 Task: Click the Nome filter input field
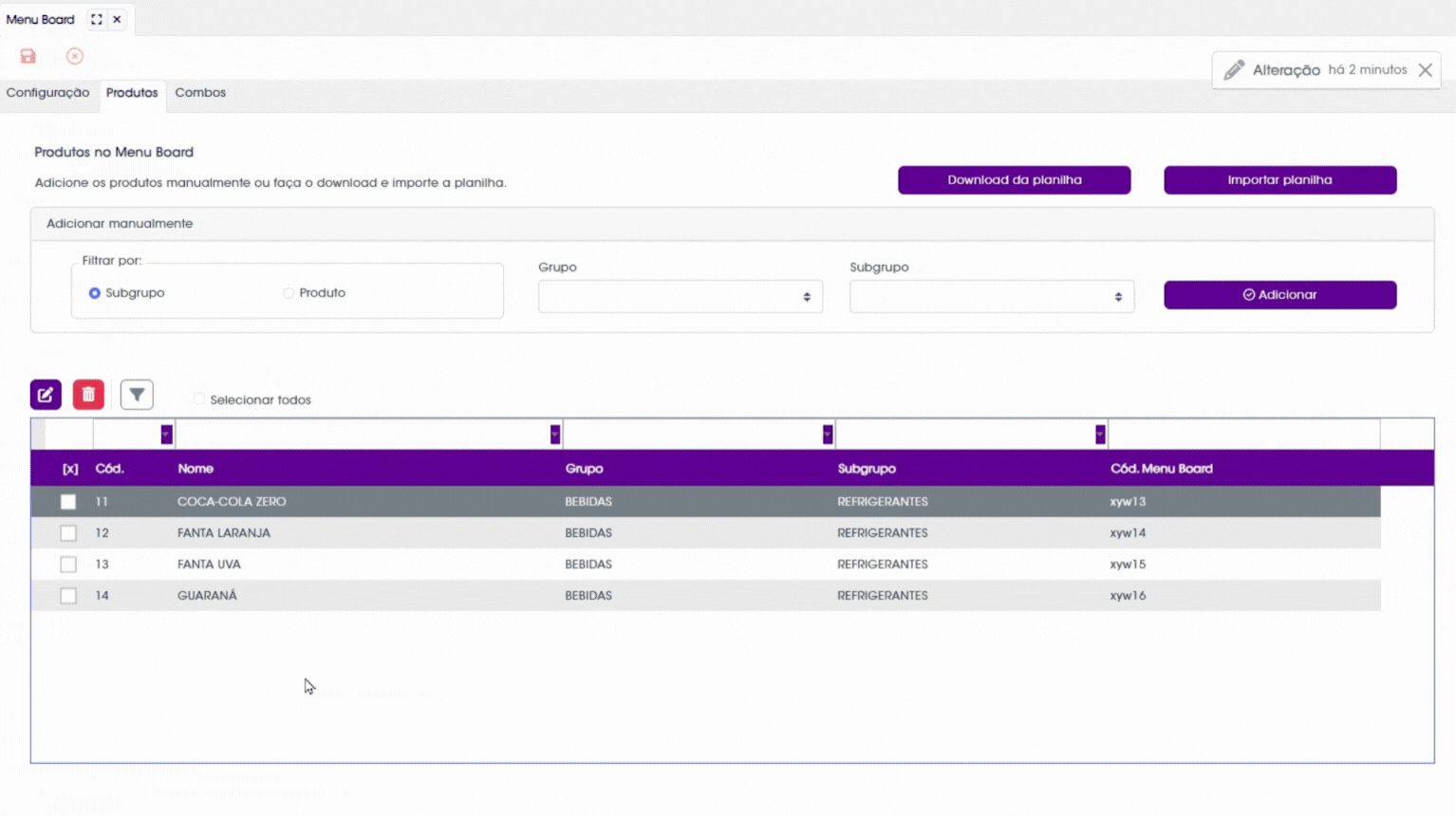[x=362, y=435]
